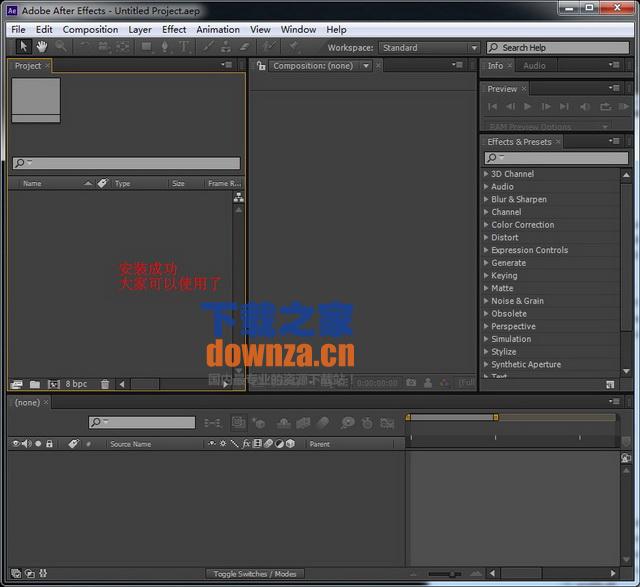Click the Toggle Switches / Modes button

click(255, 574)
